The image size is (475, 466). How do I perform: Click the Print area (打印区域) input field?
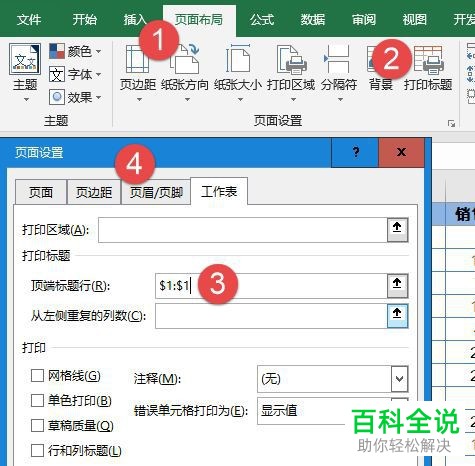tap(243, 230)
